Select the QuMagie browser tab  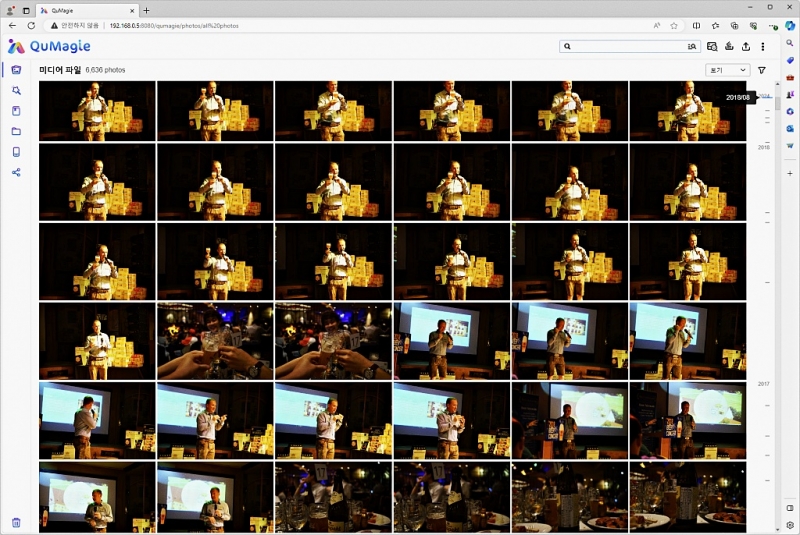click(85, 10)
